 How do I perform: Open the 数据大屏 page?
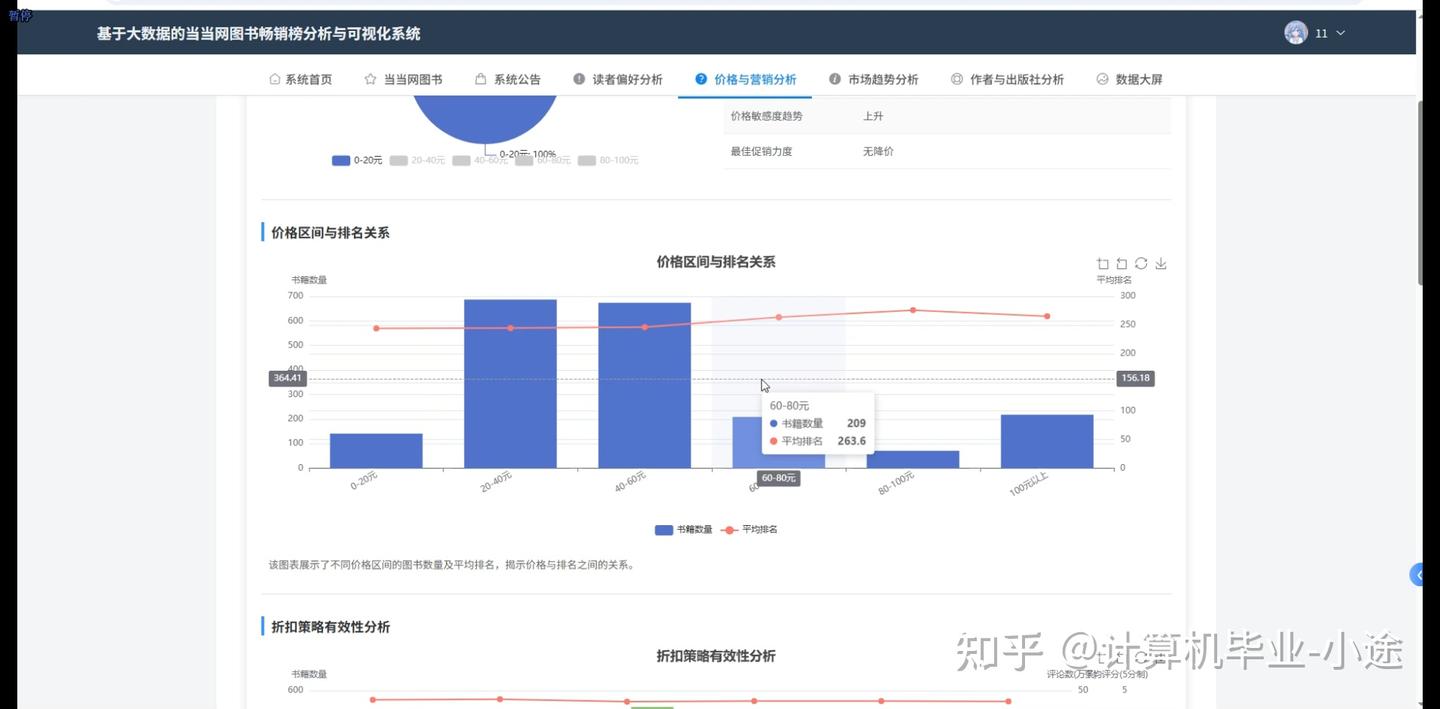pyautogui.click(x=1137, y=78)
